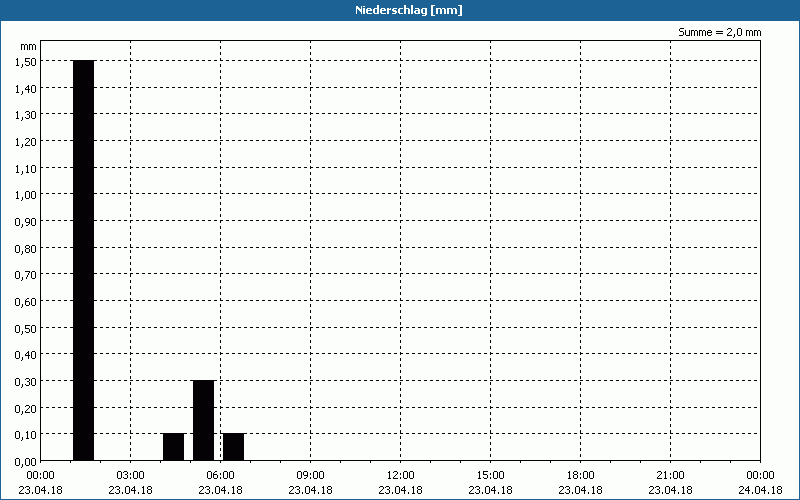The image size is (800, 500).
Task: Click the 0,10 mm bar just after 06:00
Action: point(234,447)
